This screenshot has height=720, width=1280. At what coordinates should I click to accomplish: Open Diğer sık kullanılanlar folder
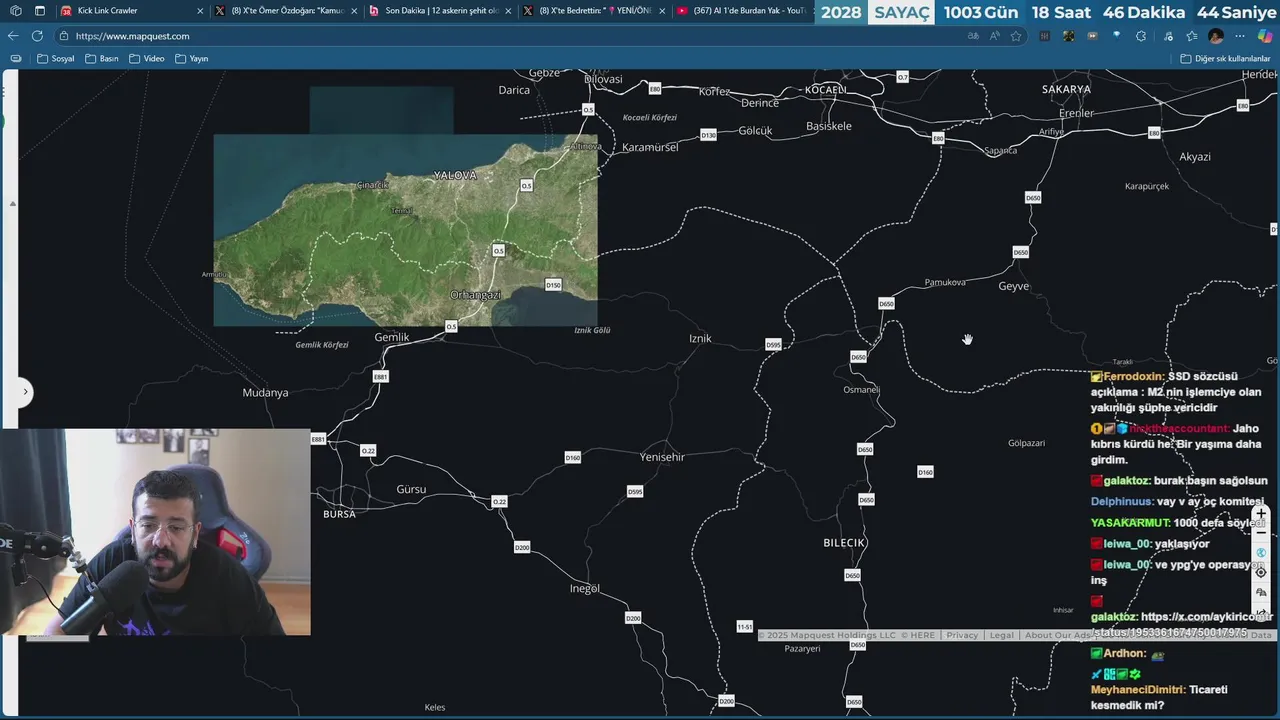pos(1225,59)
